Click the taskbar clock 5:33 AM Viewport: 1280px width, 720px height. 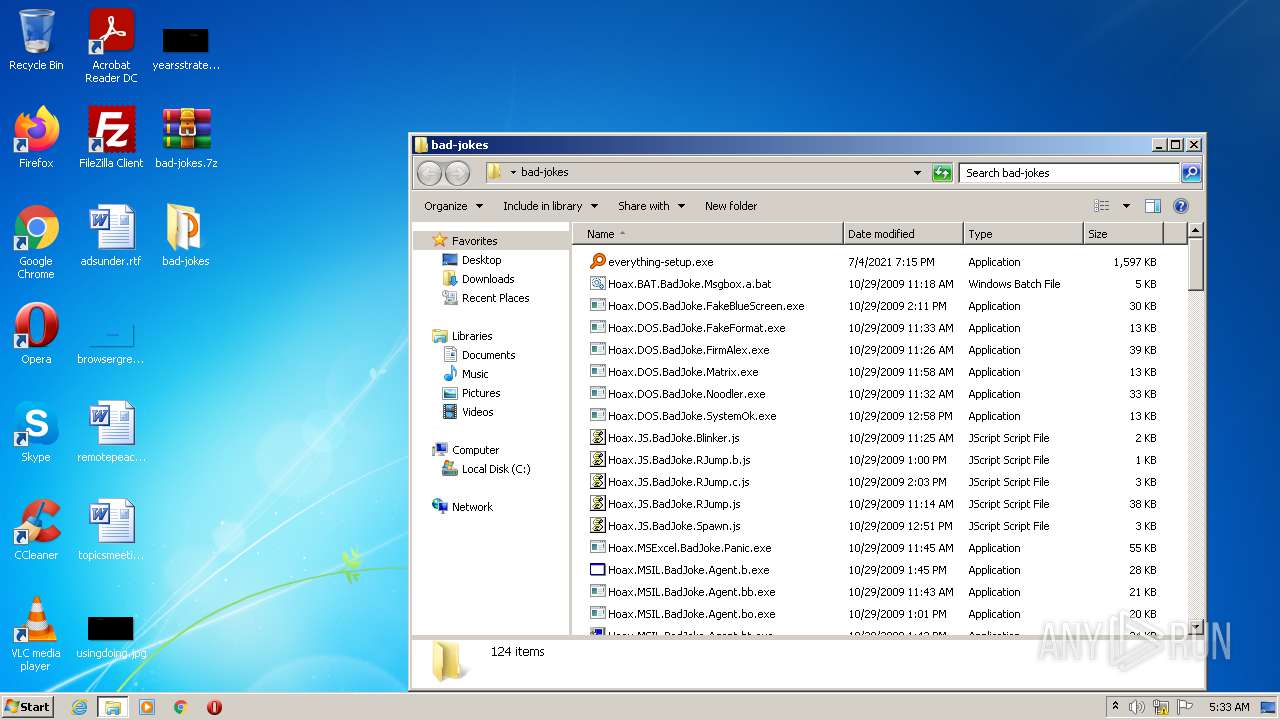coord(1229,707)
